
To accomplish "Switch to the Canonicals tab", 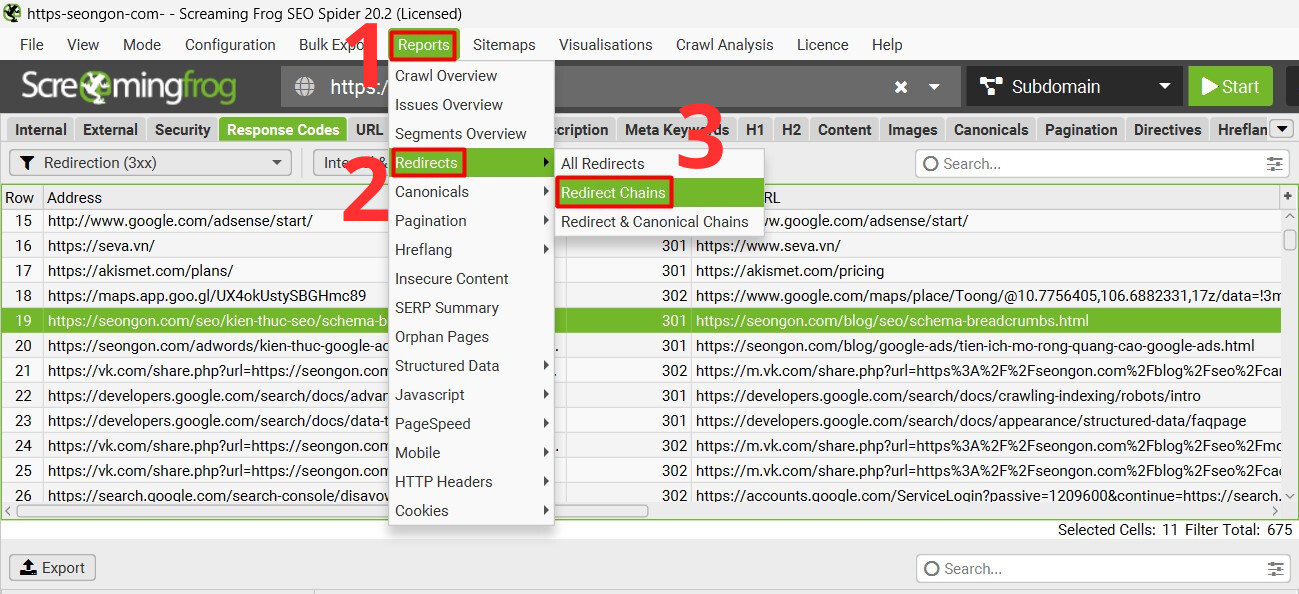I will coord(991,130).
